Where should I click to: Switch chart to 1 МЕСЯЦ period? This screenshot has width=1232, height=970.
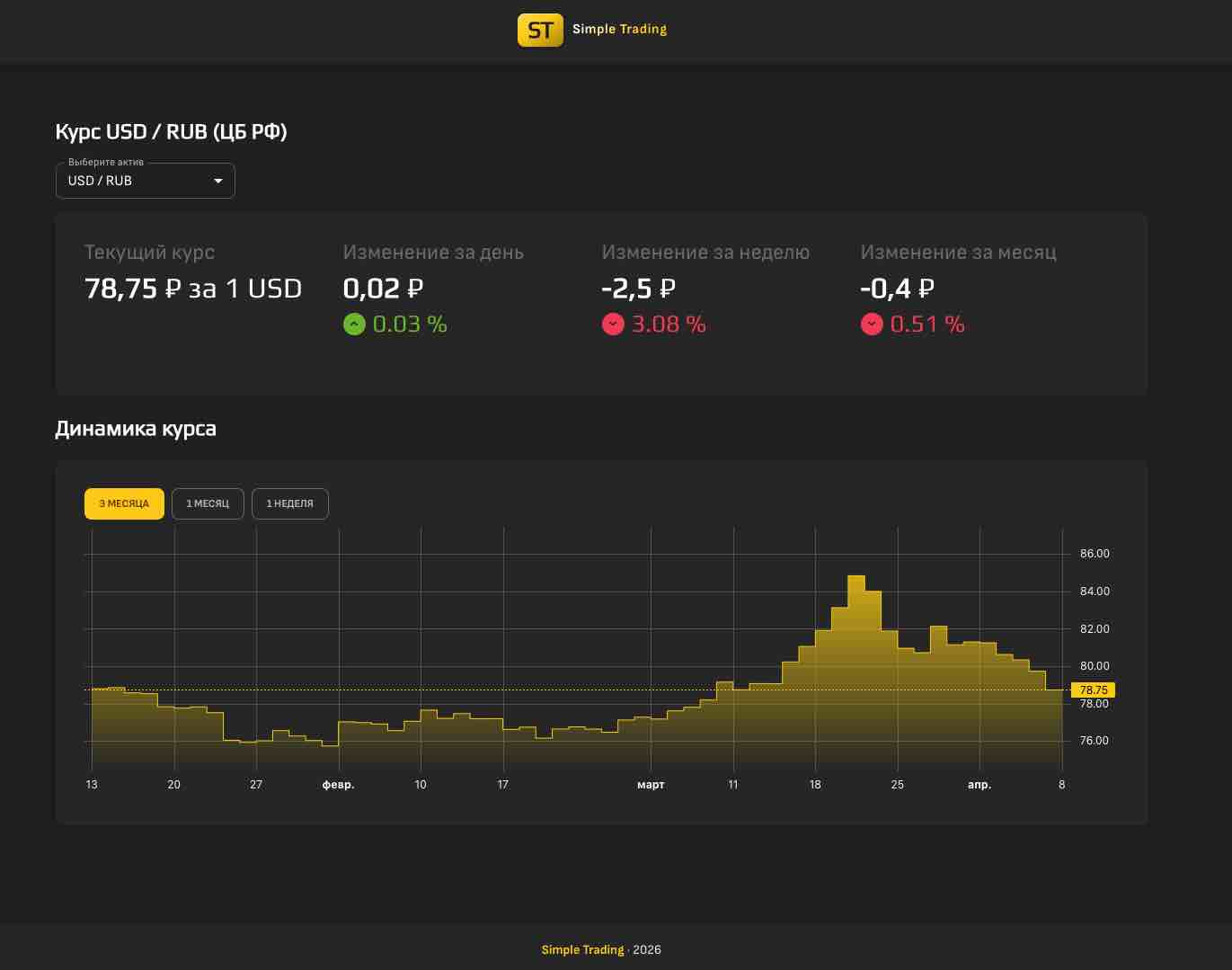pyautogui.click(x=208, y=503)
